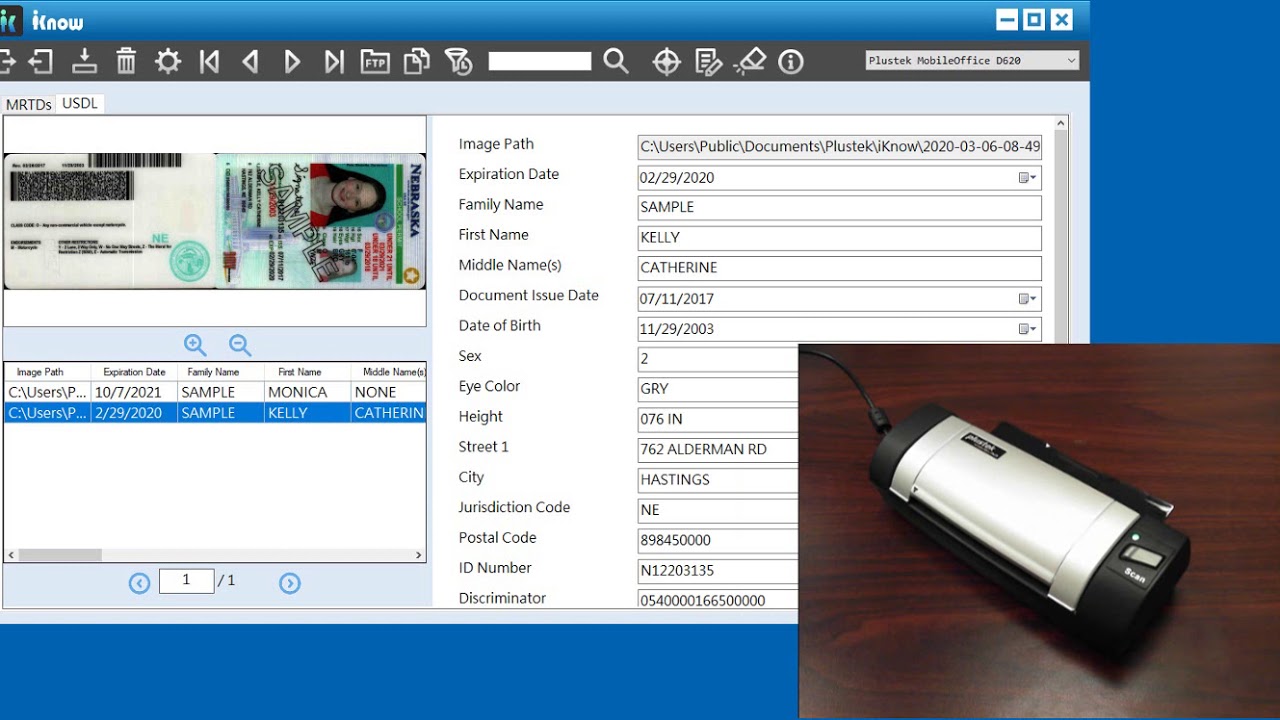Click the Expiration Date column header
The height and width of the screenshot is (720, 1280).
(134, 372)
